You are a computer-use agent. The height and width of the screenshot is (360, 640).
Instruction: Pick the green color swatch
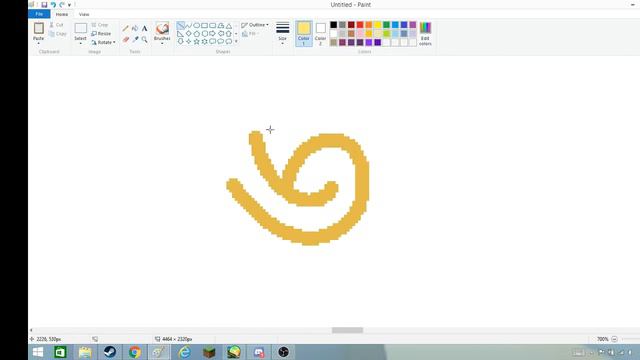click(x=387, y=25)
